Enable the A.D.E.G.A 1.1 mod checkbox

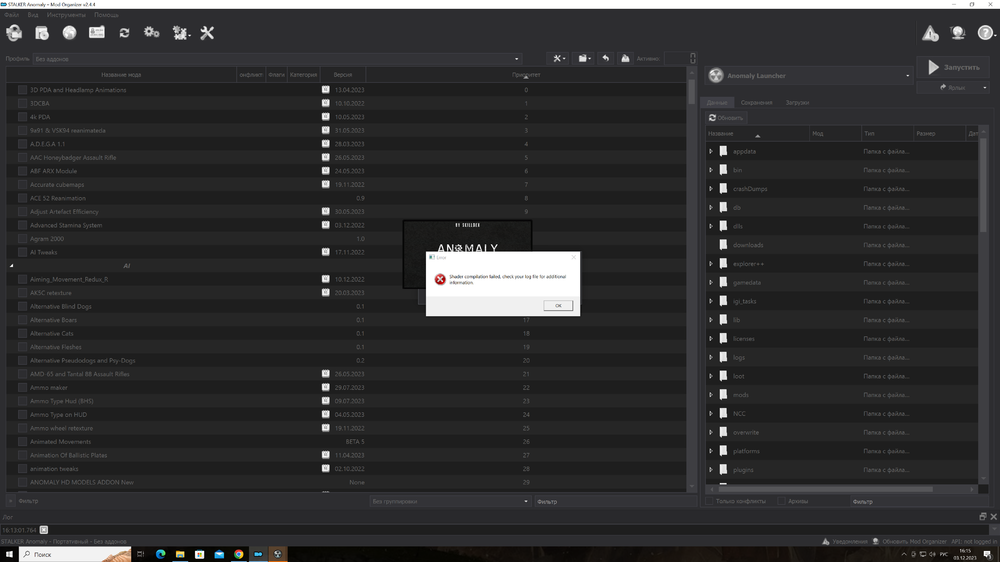22,144
